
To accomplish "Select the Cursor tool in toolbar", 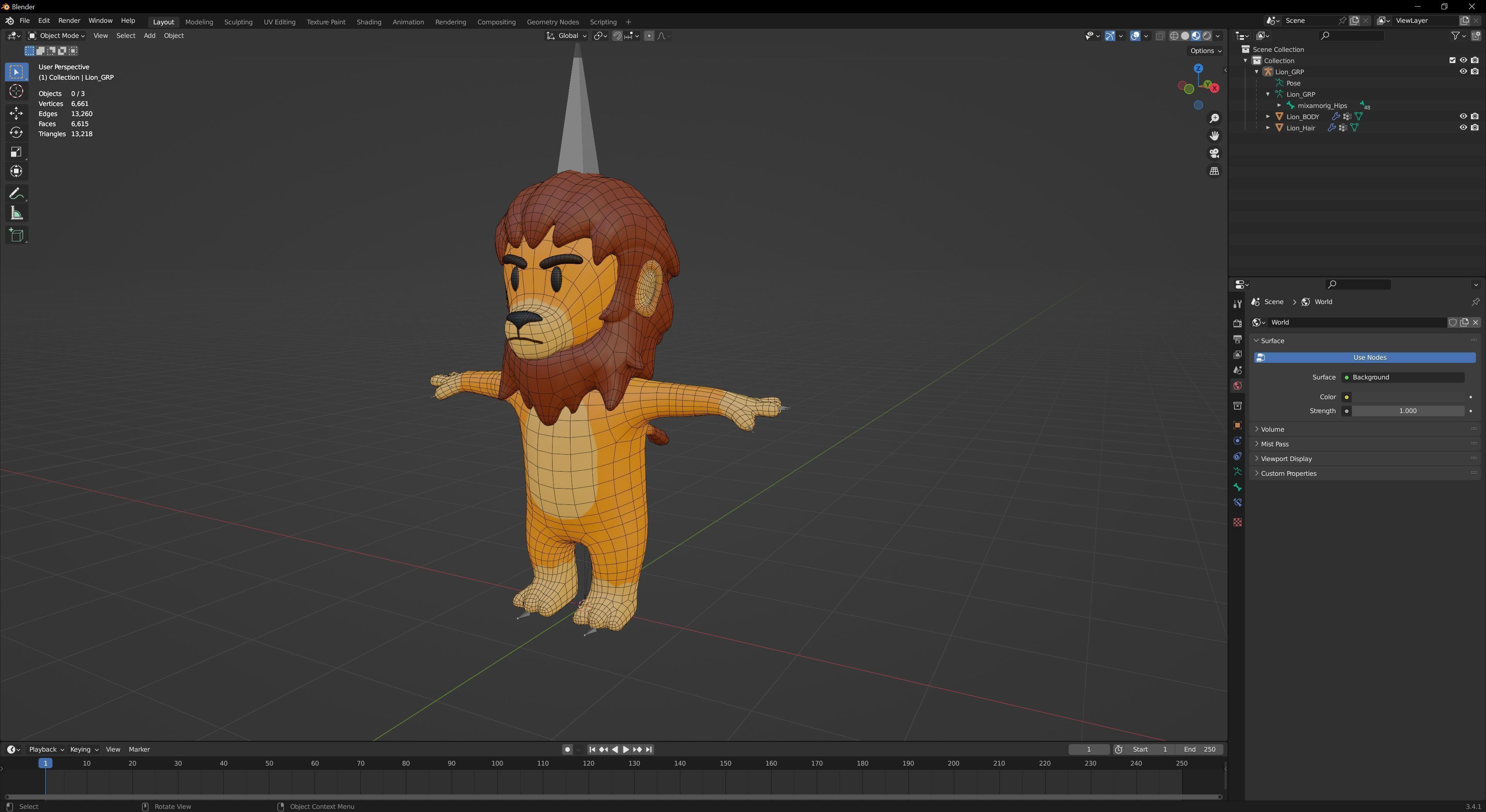I will pyautogui.click(x=16, y=91).
